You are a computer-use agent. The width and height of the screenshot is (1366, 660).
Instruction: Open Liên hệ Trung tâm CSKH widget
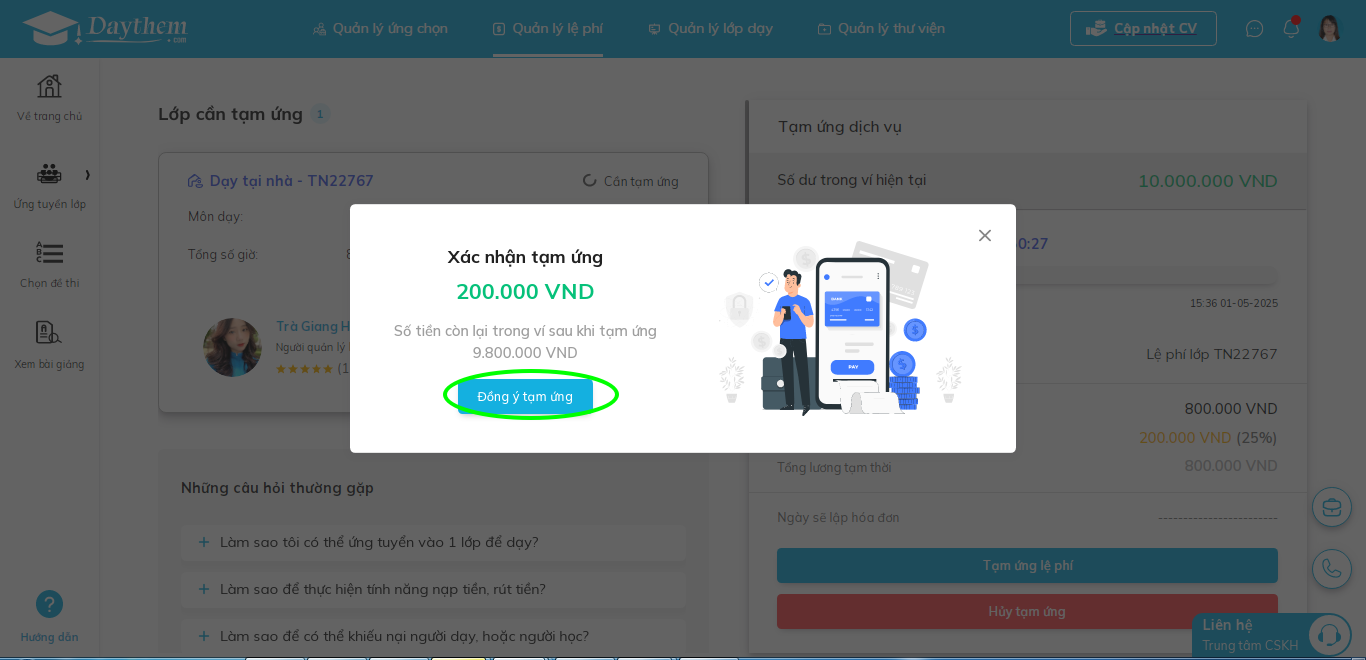click(1272, 635)
